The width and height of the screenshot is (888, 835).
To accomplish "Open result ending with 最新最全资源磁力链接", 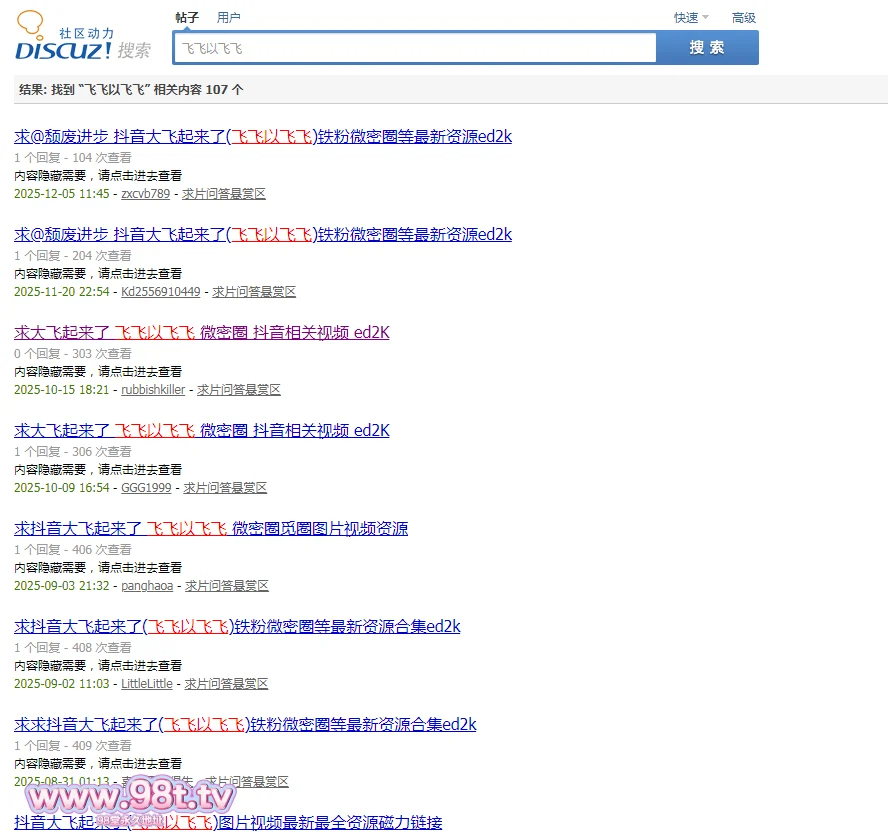I will tap(330, 822).
